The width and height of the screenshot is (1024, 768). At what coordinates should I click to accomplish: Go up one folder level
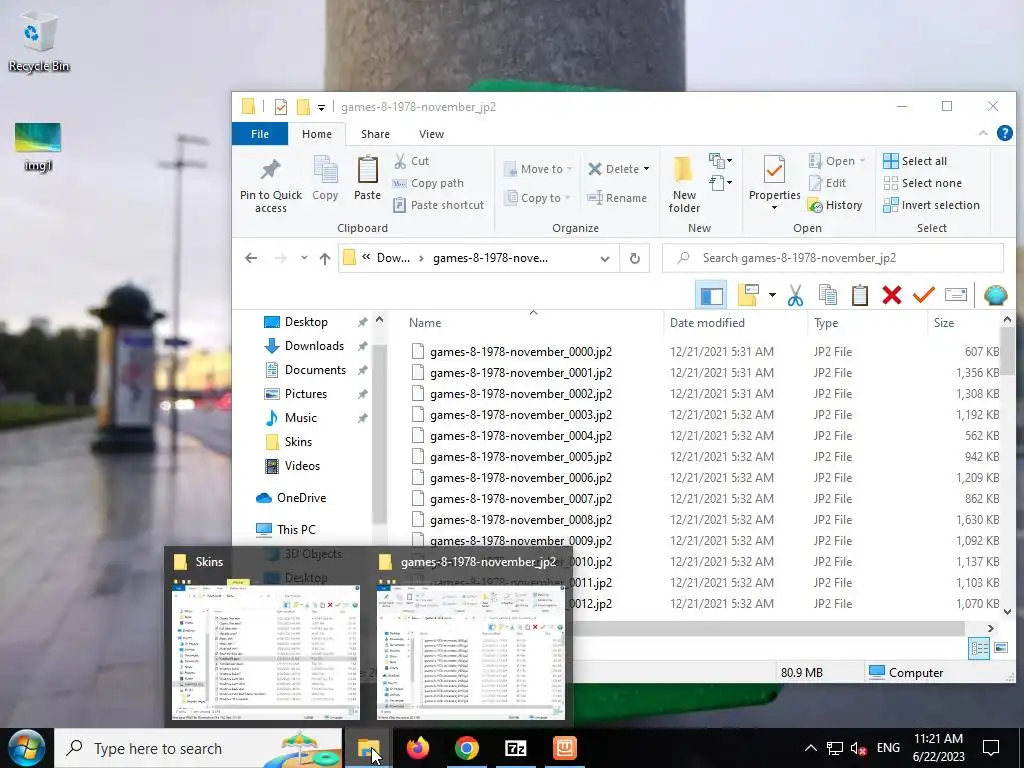click(325, 258)
